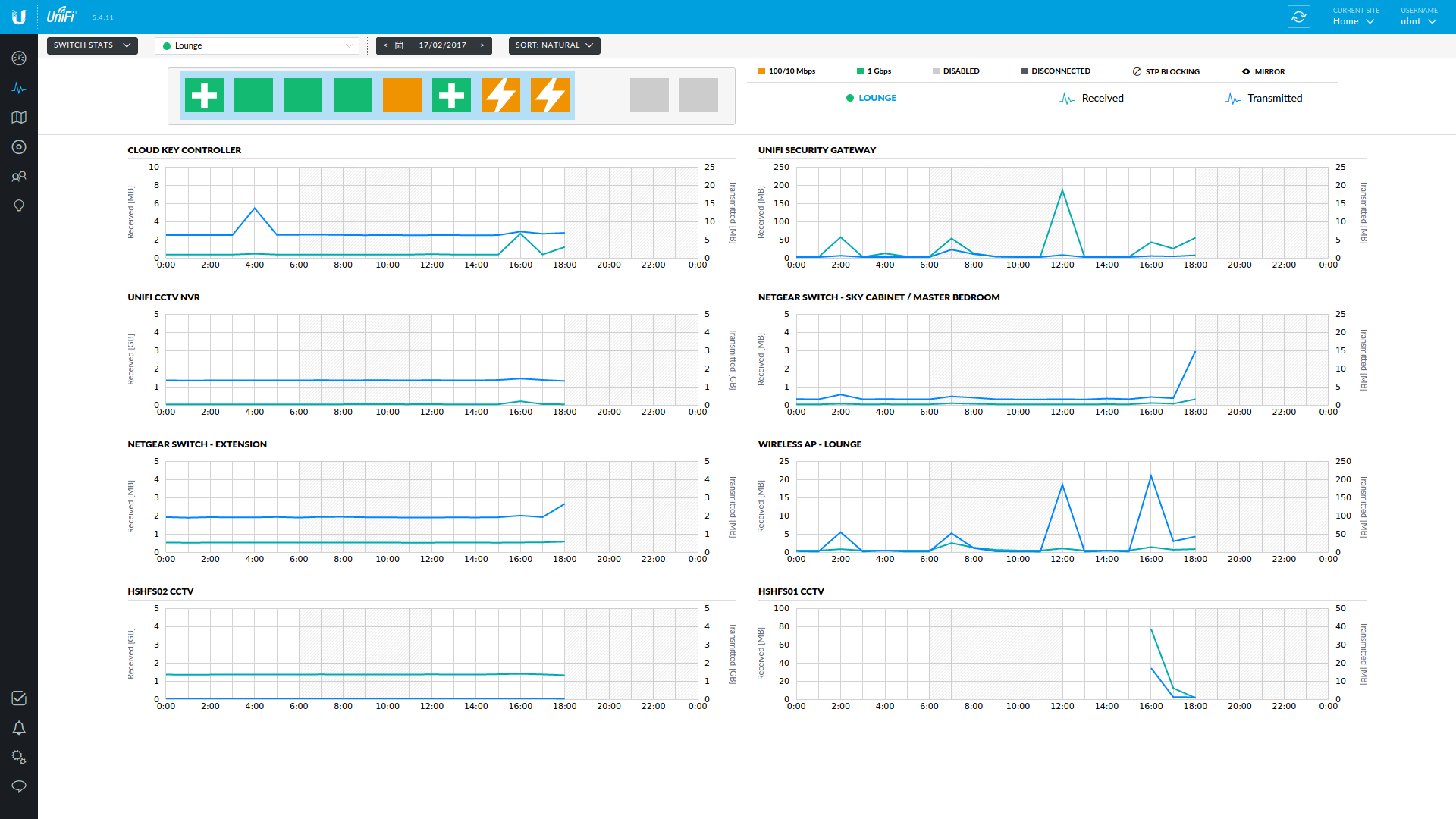Click the 1 Gbps green legend swatch
The width and height of the screenshot is (1456, 819).
coord(860,71)
